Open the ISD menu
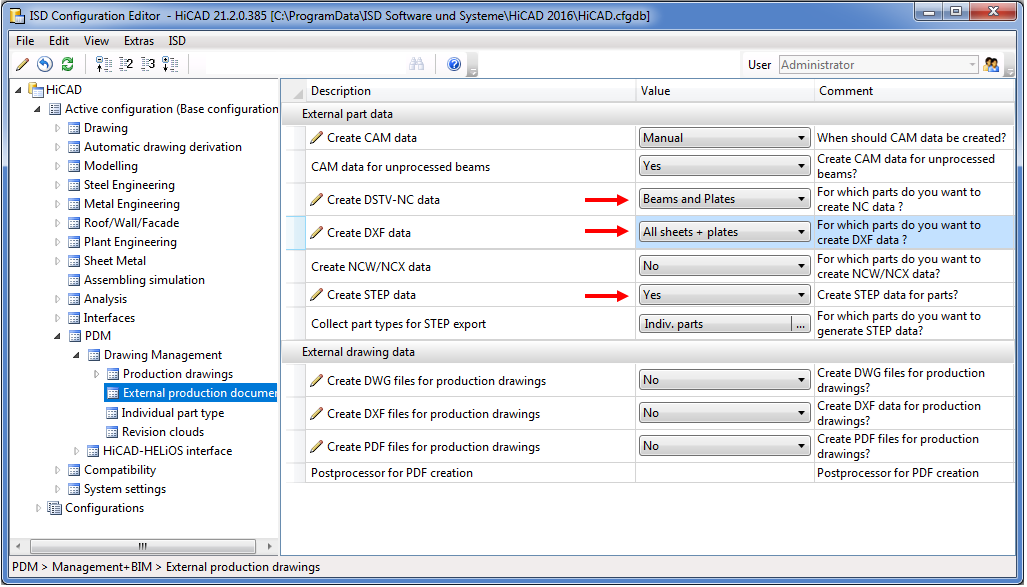The height and width of the screenshot is (587, 1027). coord(177,41)
